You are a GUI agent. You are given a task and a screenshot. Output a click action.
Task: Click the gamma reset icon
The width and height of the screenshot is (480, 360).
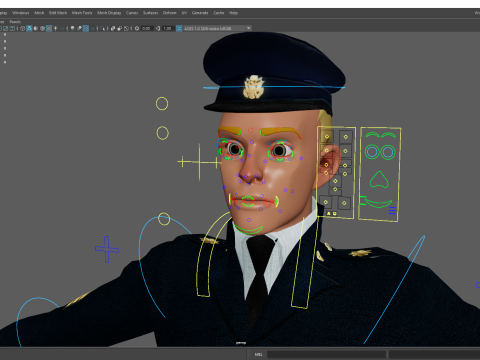(158, 28)
